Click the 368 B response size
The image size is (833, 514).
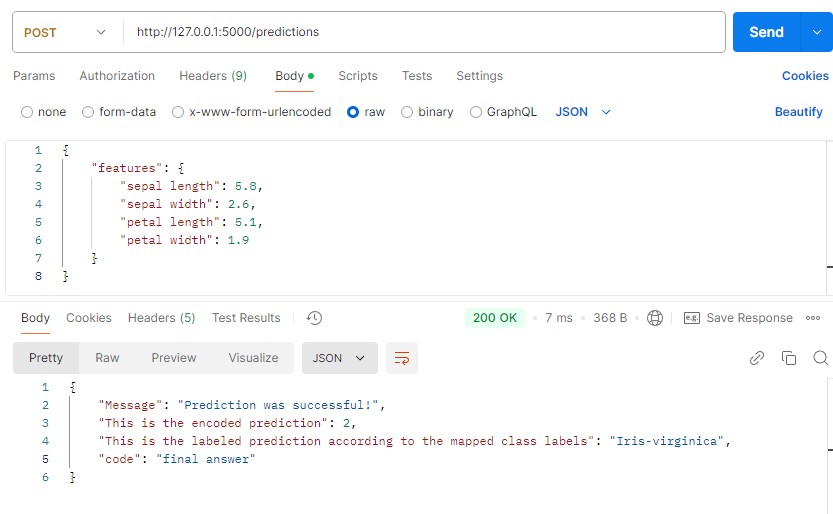tap(610, 318)
